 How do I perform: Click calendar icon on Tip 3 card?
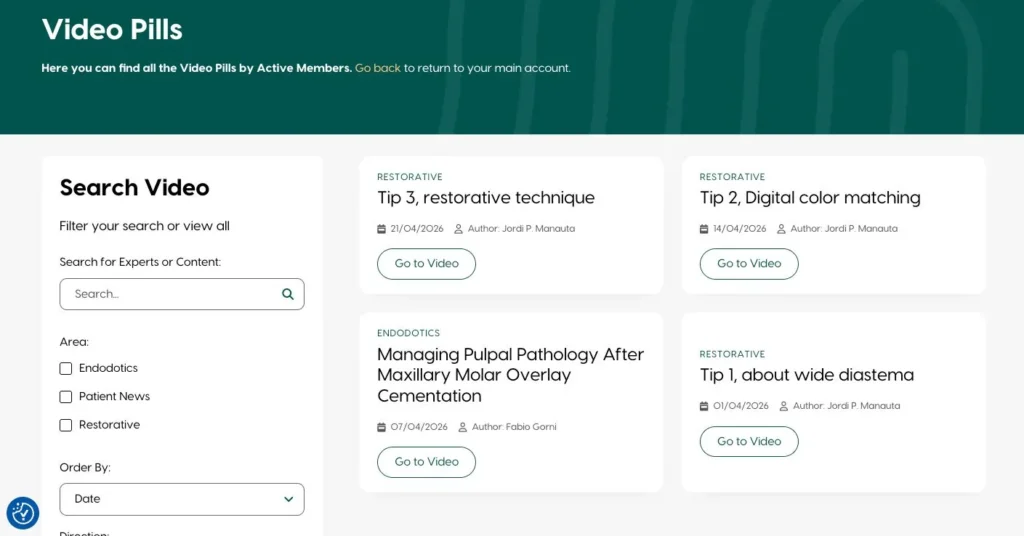[381, 229]
